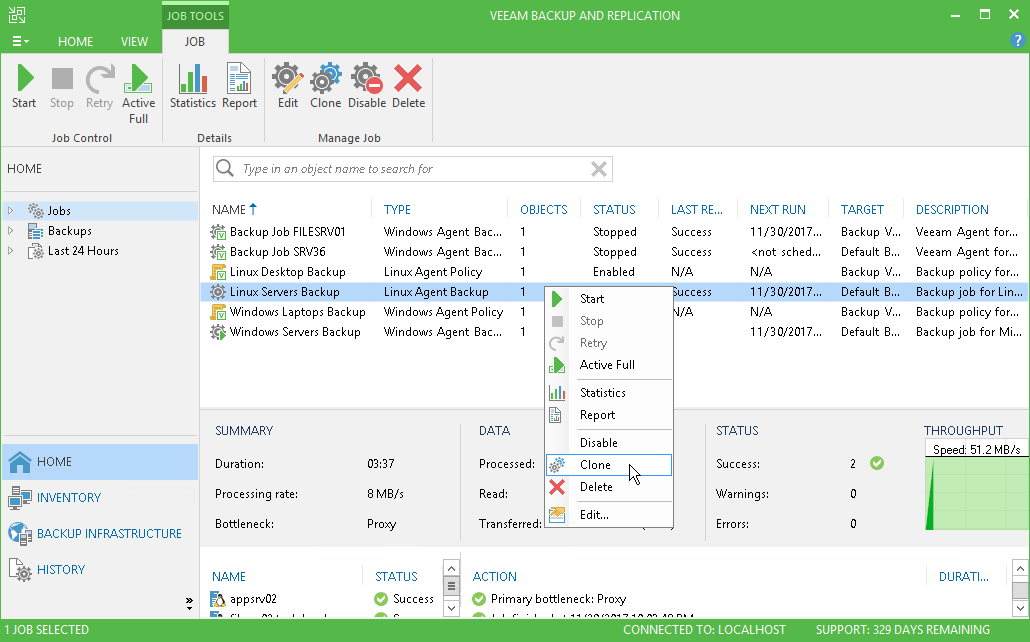Switch to the HOME ribbon tab
The height and width of the screenshot is (642, 1030).
pyautogui.click(x=76, y=41)
